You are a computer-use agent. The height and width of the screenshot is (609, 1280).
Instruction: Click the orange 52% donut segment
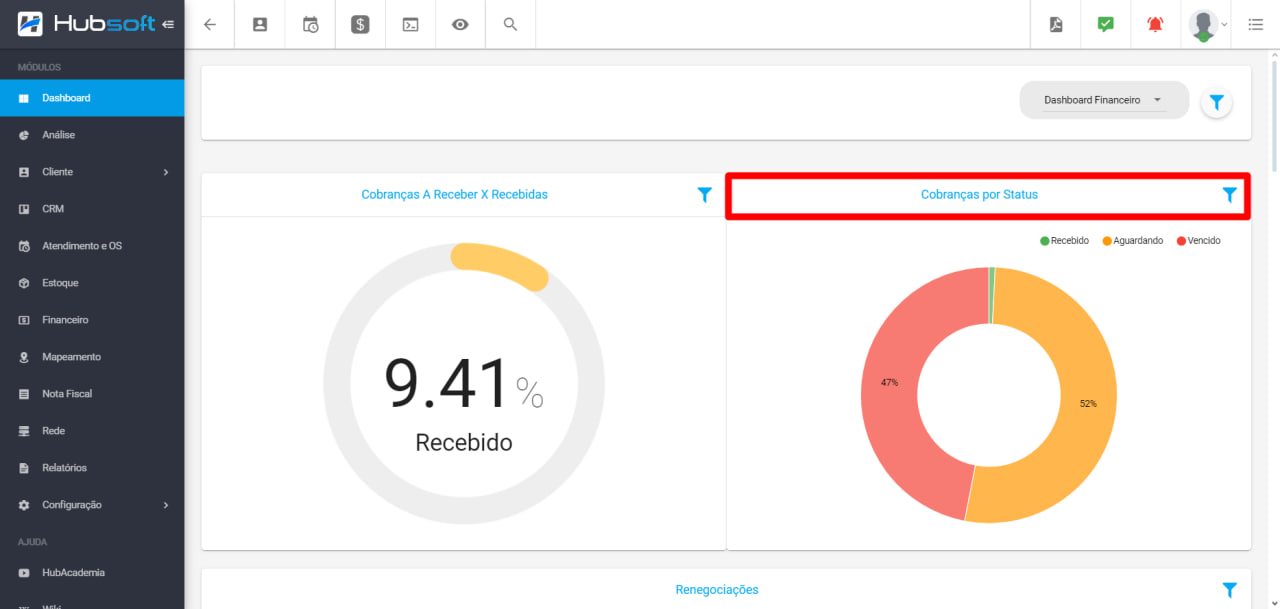[x=1088, y=404]
